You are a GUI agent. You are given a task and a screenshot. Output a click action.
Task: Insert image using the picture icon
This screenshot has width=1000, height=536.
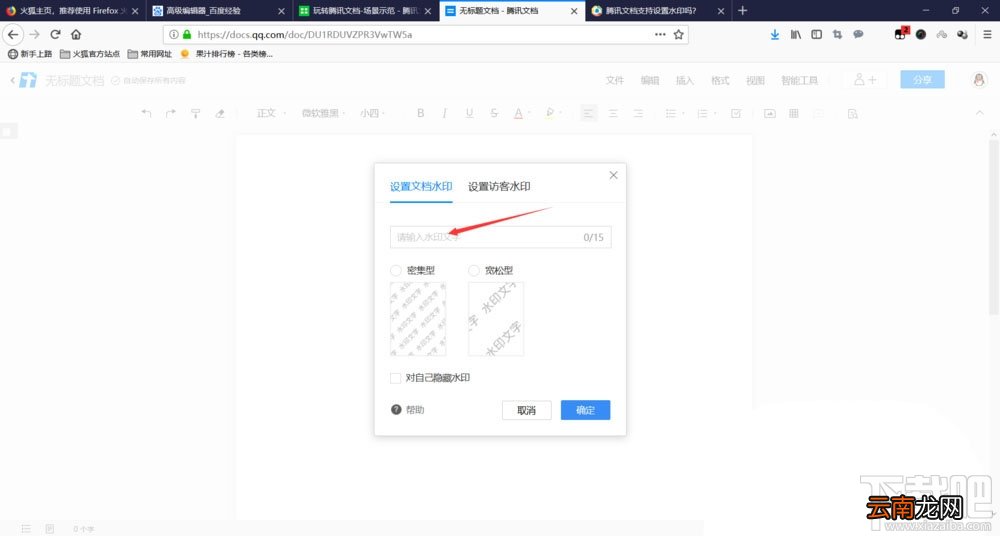click(770, 113)
